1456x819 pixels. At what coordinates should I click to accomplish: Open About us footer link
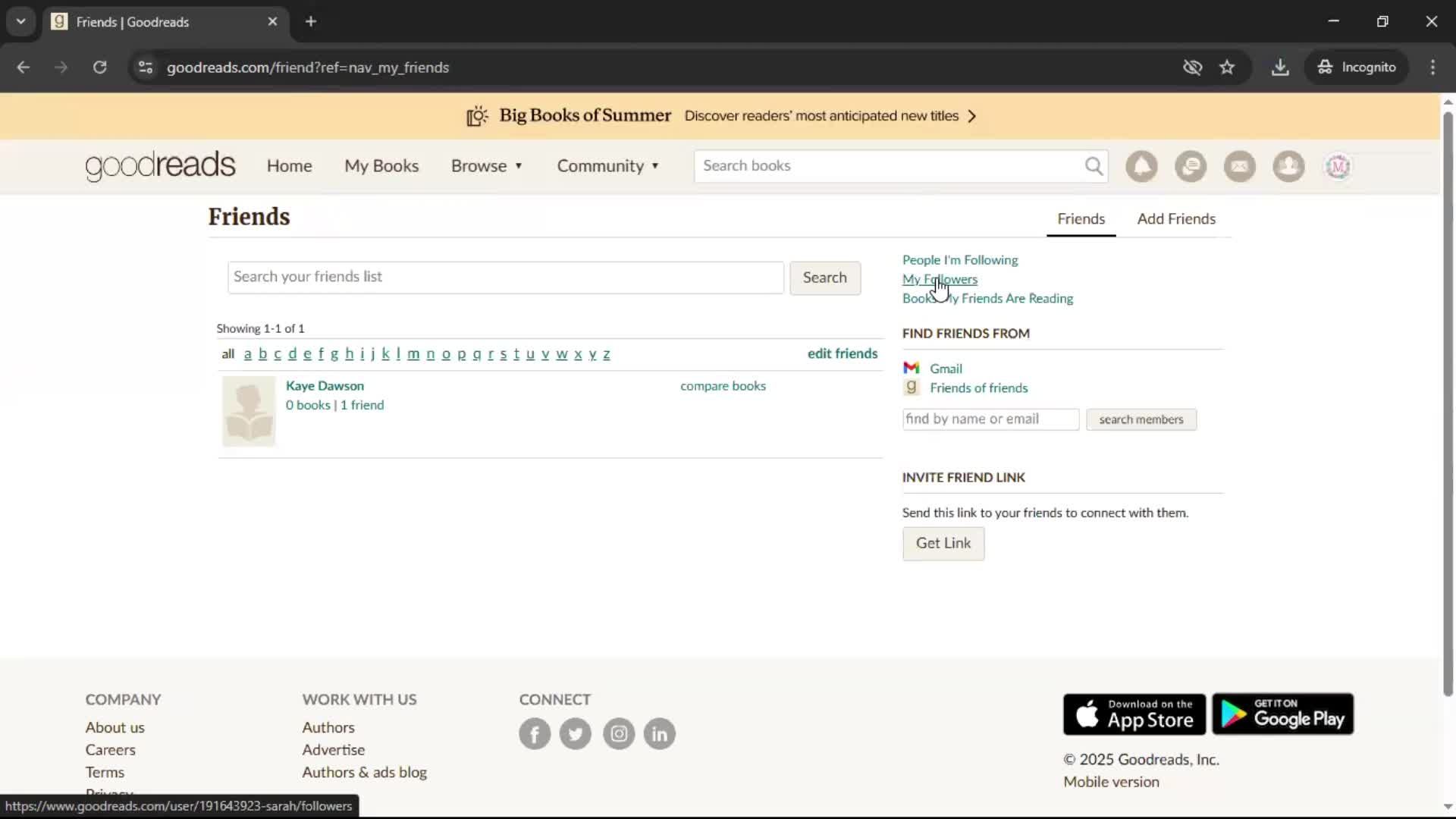pyautogui.click(x=115, y=727)
